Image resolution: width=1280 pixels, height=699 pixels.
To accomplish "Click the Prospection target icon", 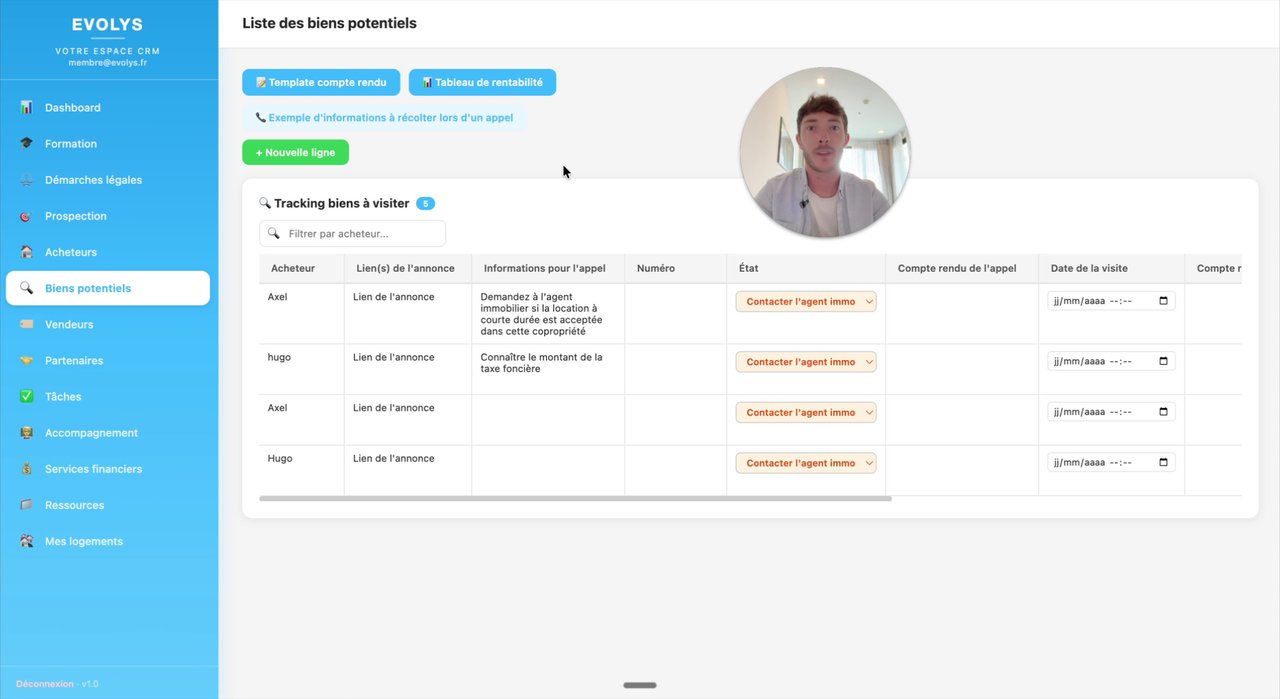I will coord(27,216).
